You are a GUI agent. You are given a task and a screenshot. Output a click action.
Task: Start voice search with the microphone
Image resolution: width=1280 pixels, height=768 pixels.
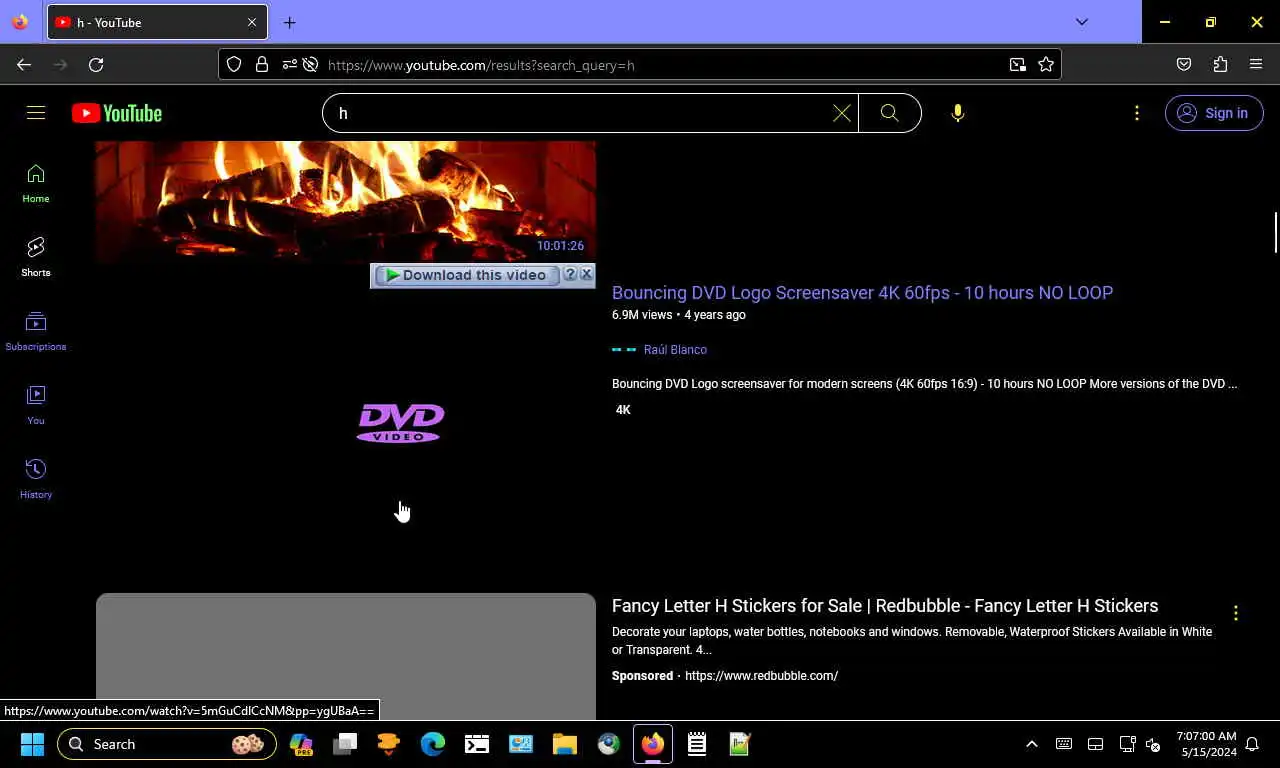tap(957, 113)
